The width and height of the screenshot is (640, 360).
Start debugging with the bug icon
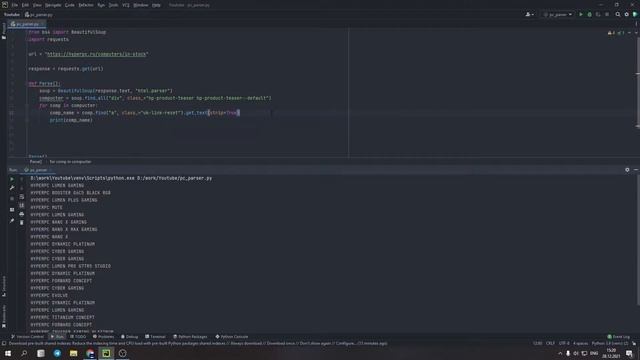[x=589, y=15]
